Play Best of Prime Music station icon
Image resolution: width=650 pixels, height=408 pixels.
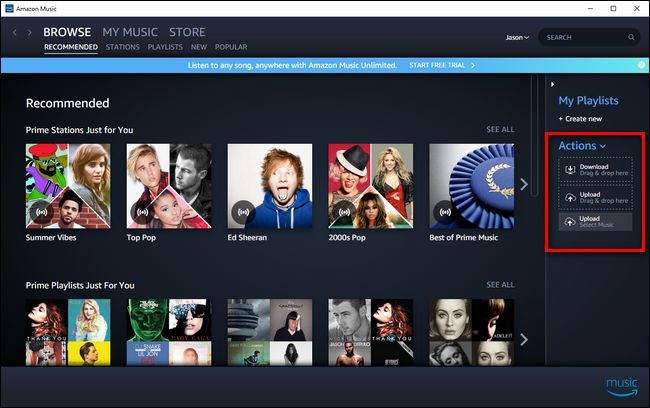(x=445, y=212)
